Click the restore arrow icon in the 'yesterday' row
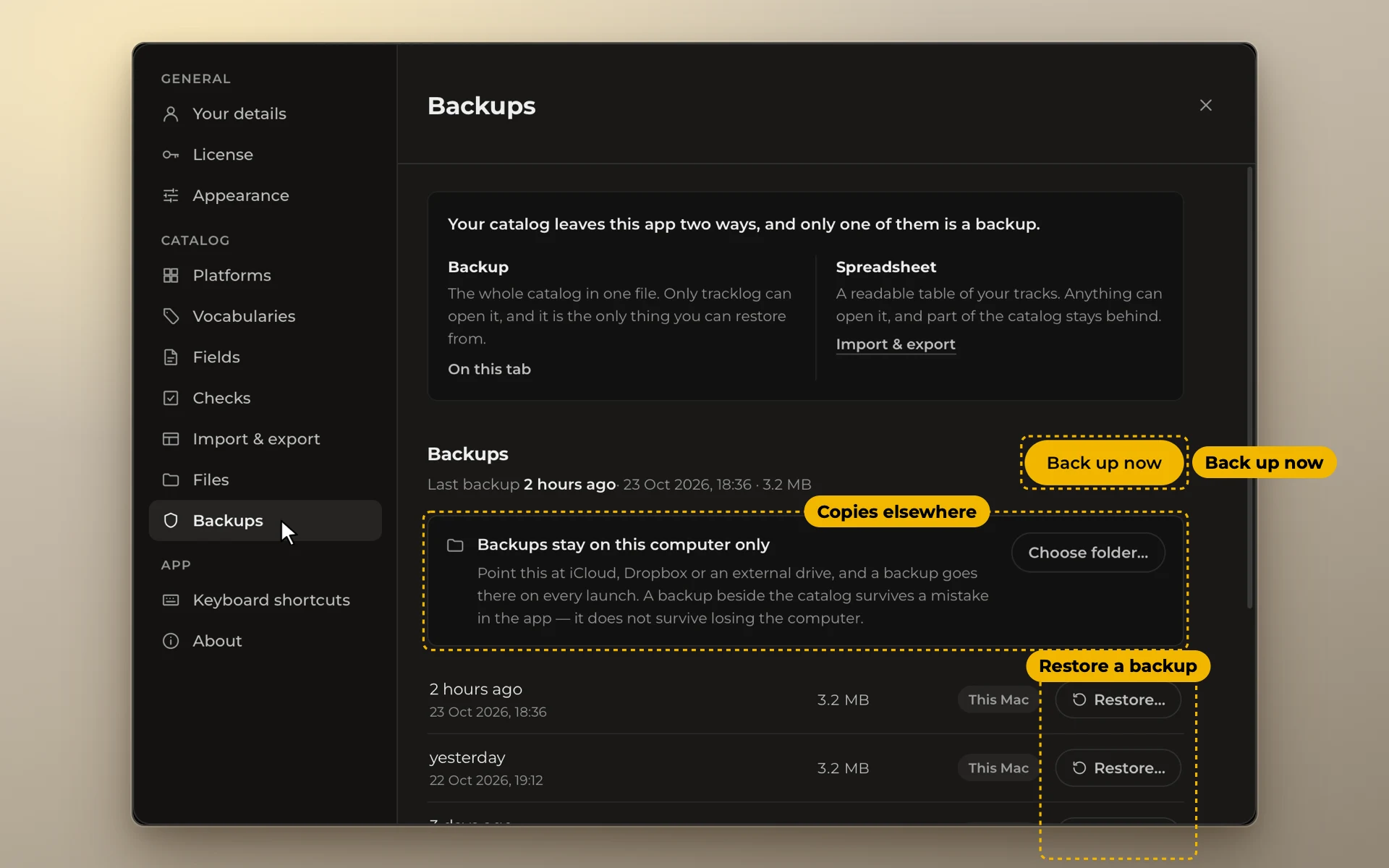 (1079, 767)
